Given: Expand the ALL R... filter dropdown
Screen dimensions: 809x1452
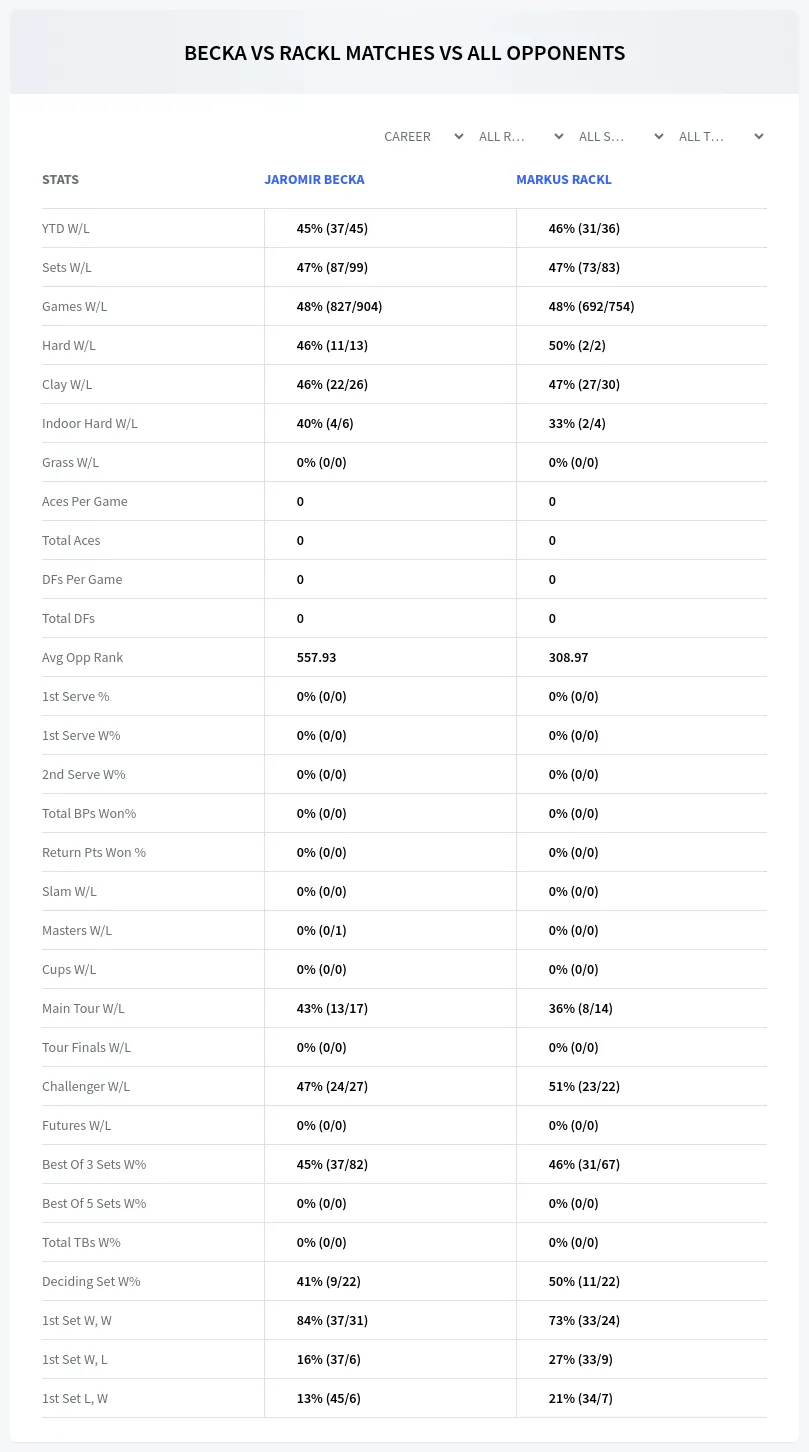Looking at the screenshot, I should coord(520,136).
